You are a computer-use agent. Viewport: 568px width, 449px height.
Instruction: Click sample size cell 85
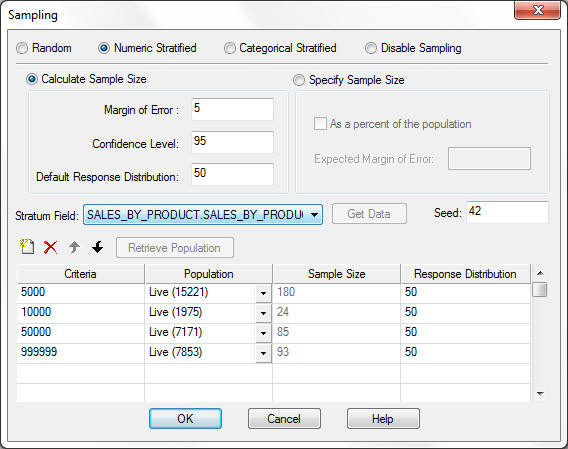point(337,332)
